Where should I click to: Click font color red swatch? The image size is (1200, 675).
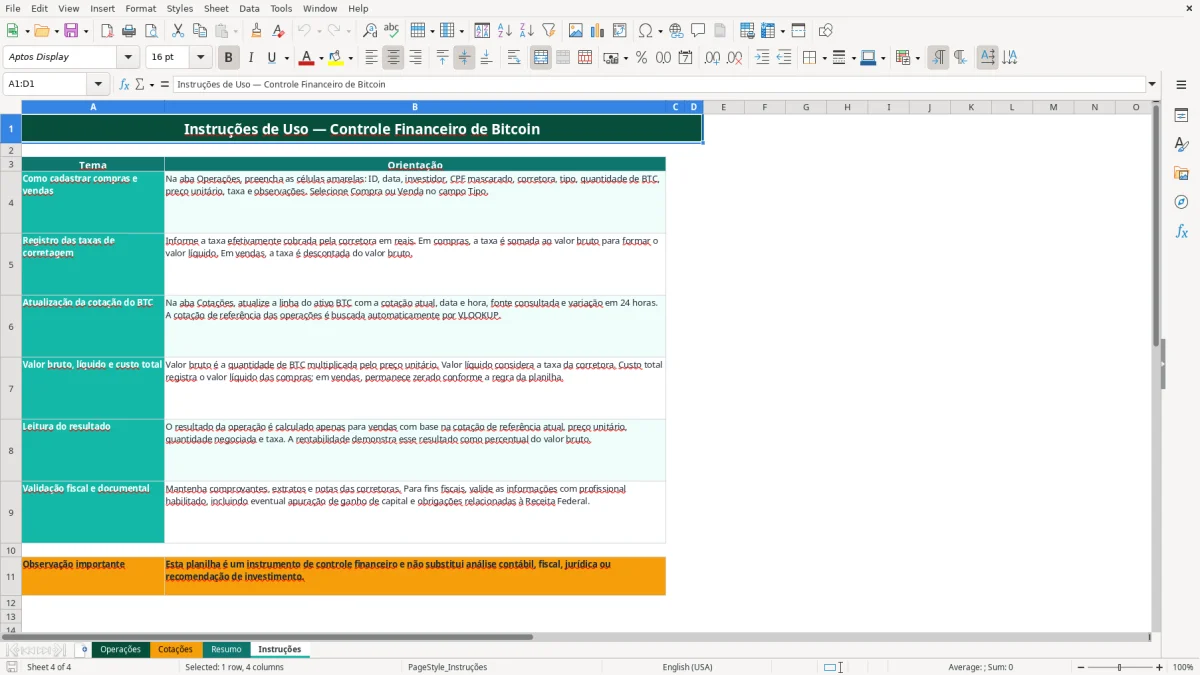[307, 58]
